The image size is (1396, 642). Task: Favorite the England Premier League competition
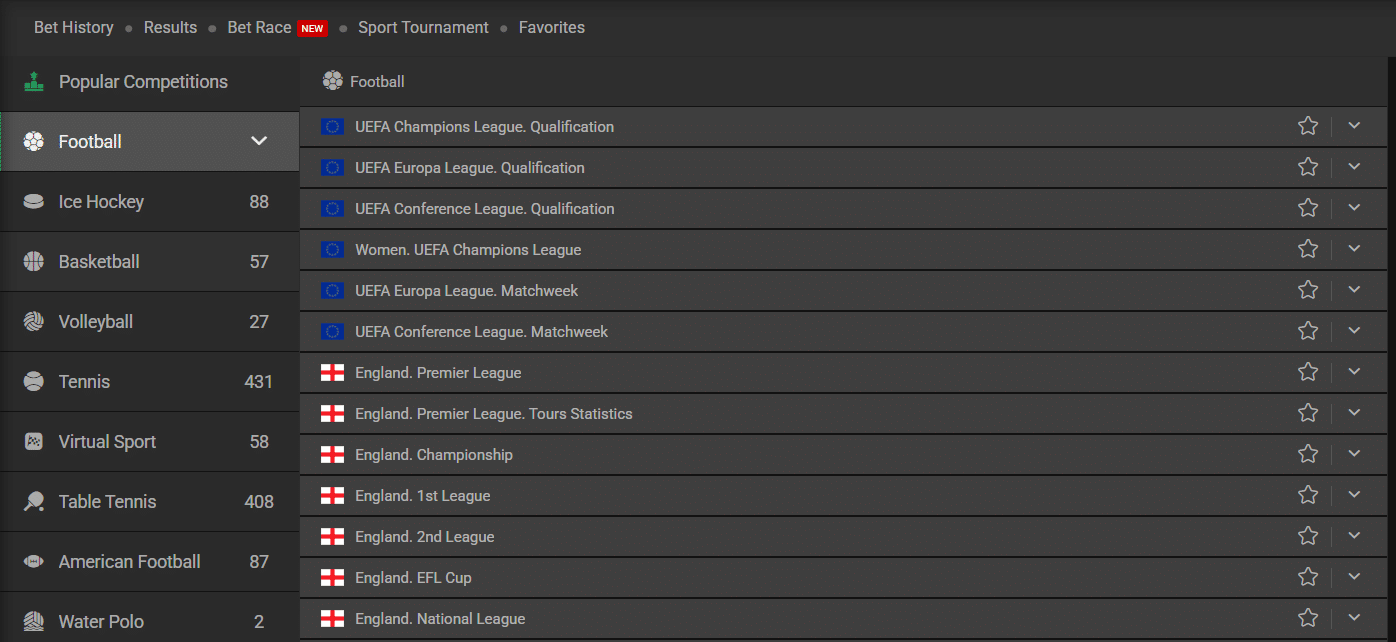click(x=1308, y=372)
